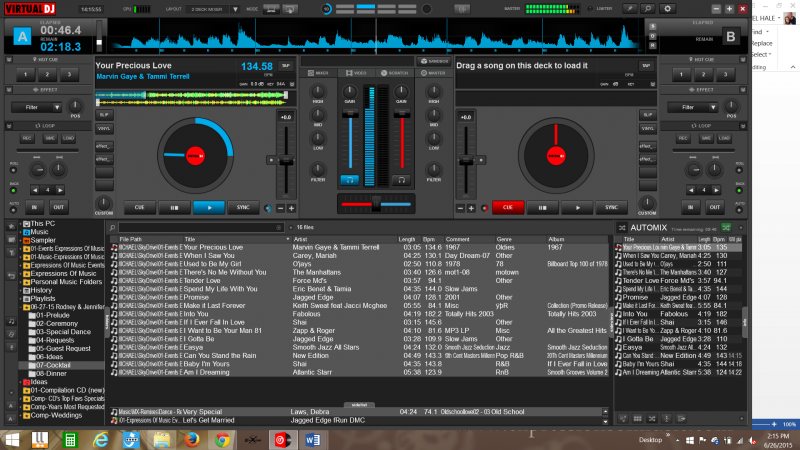Collapse deck A EFFECT panel
The image size is (800, 450).
click(9, 90)
